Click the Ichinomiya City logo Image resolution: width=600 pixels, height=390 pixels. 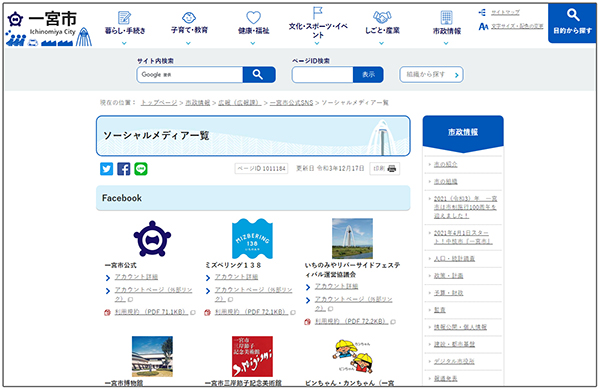(49, 28)
